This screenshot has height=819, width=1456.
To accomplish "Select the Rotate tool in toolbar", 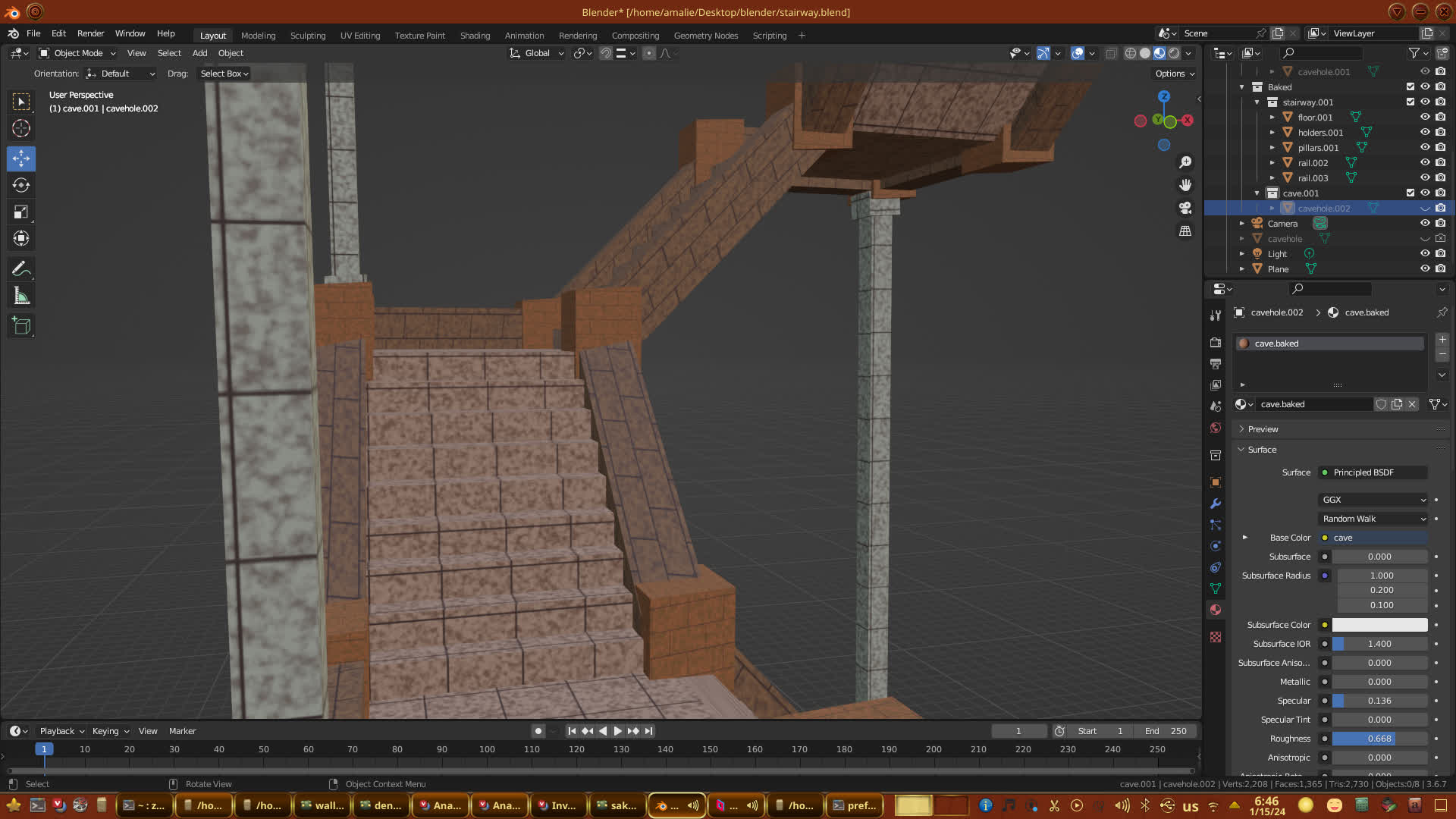I will 21,185.
